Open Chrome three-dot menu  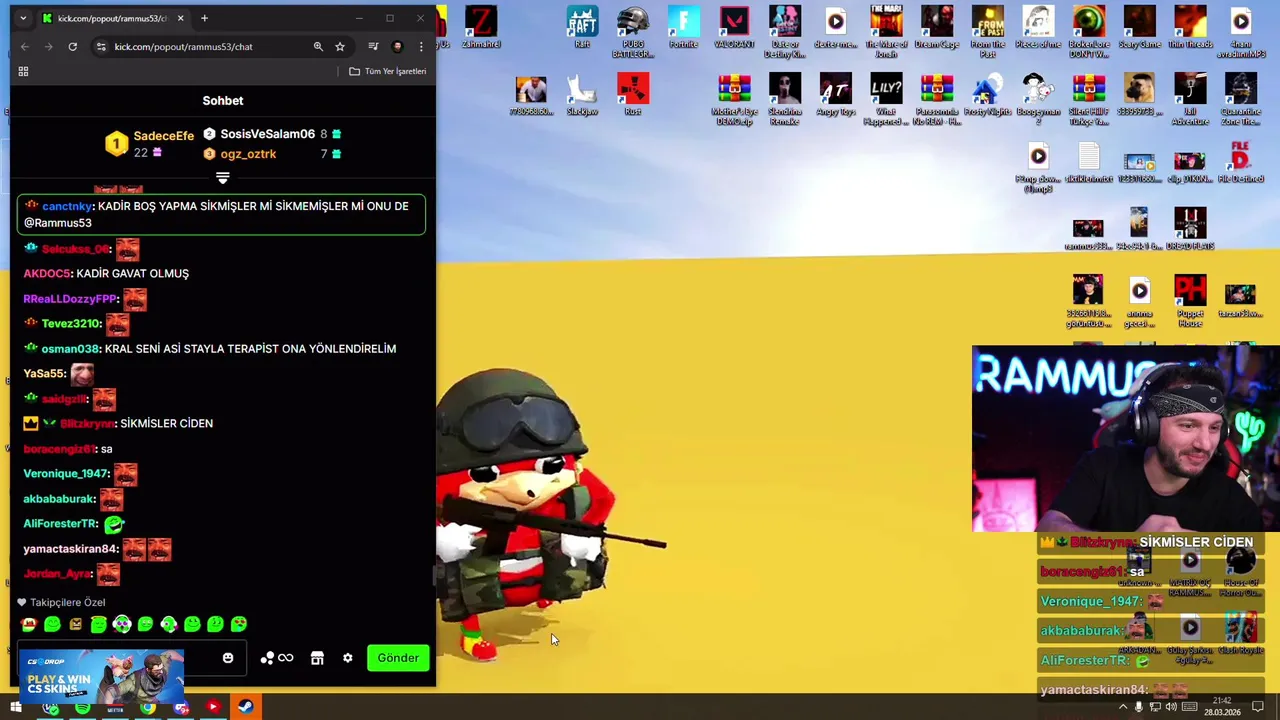[x=421, y=46]
